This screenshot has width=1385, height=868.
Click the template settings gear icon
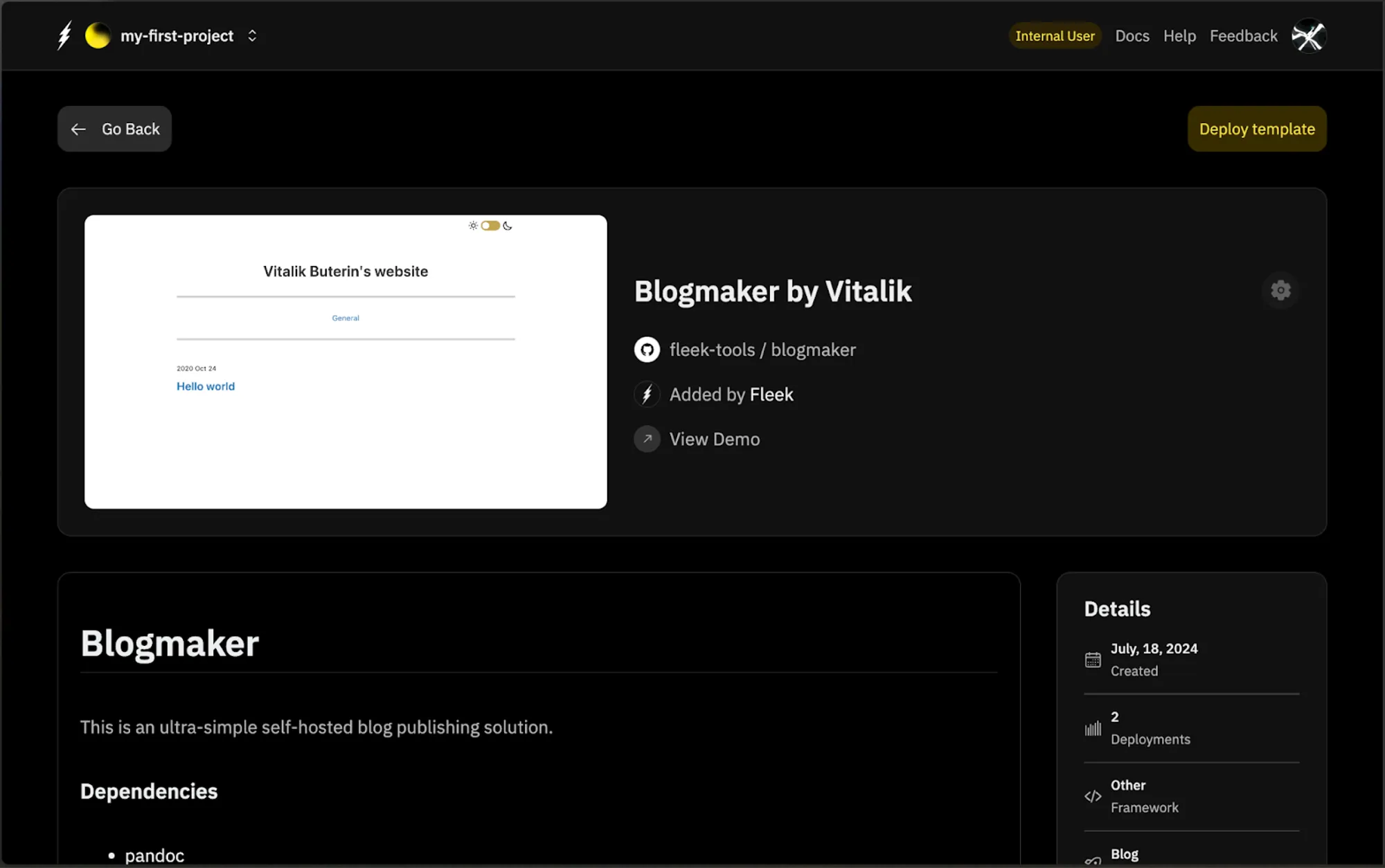click(1280, 290)
